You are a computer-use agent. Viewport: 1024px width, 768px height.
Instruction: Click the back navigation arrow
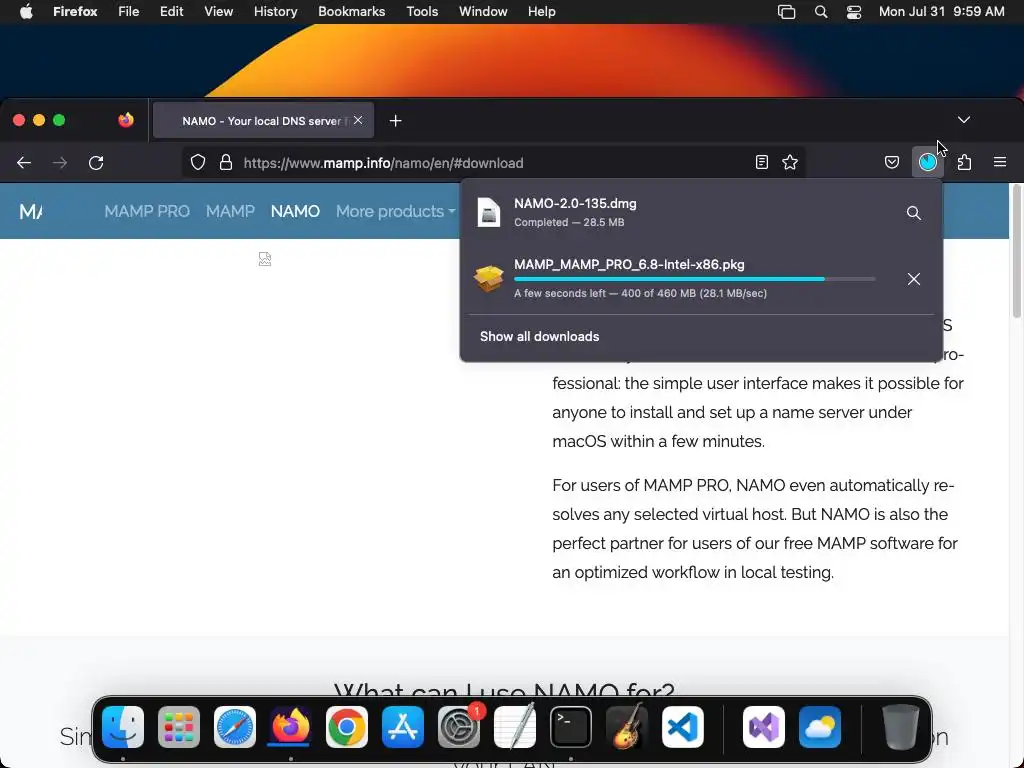(24, 163)
